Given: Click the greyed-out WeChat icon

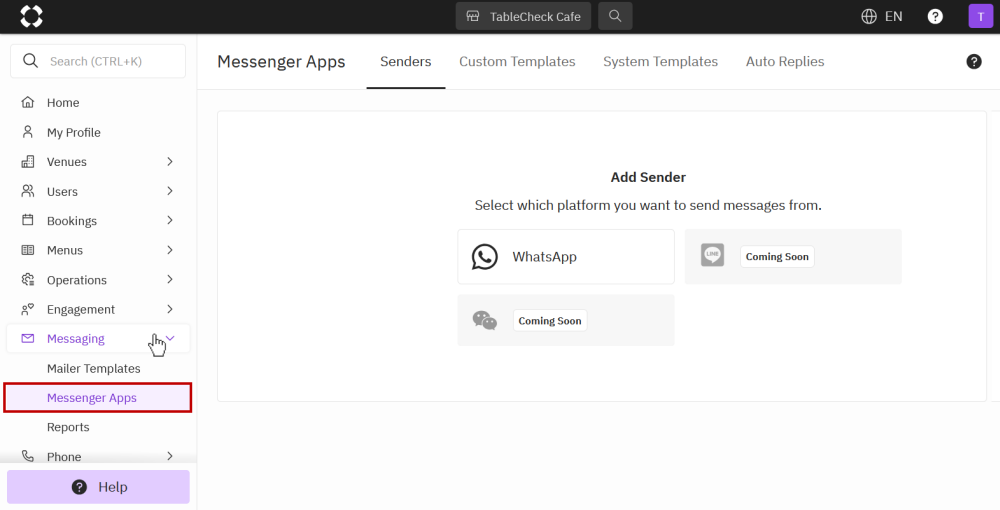Looking at the screenshot, I should point(485,320).
